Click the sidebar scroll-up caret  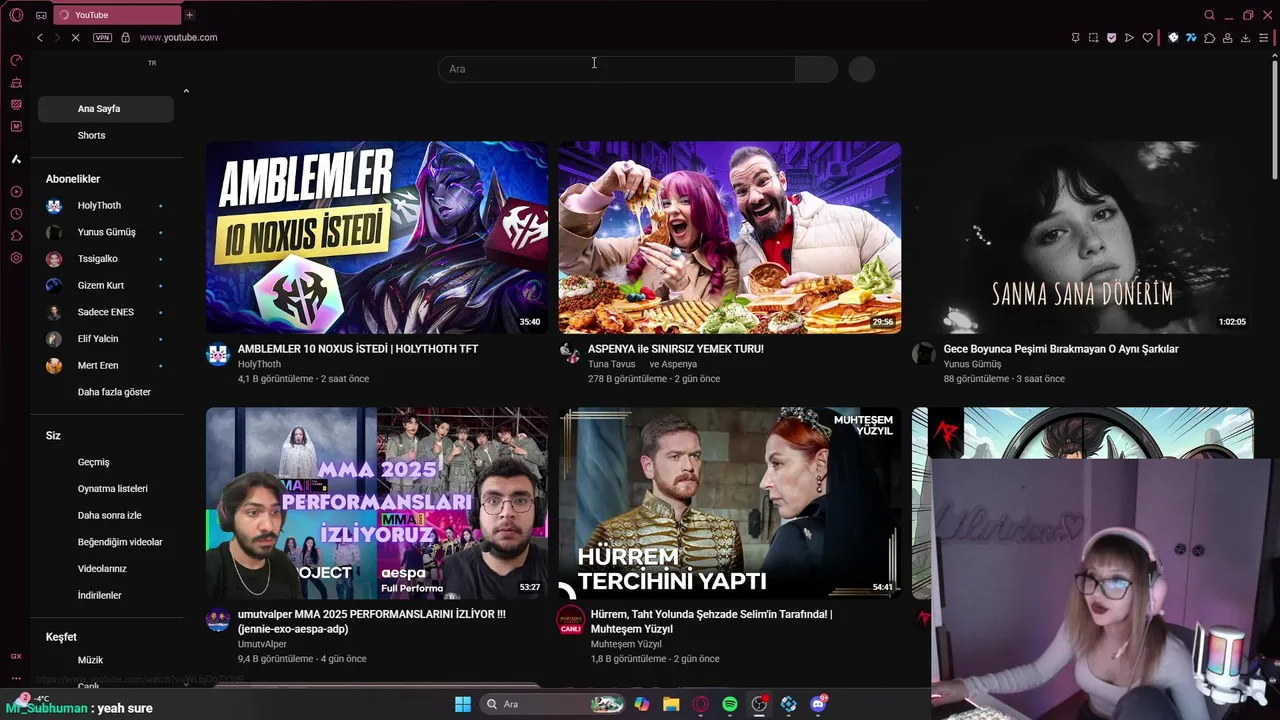[x=186, y=91]
